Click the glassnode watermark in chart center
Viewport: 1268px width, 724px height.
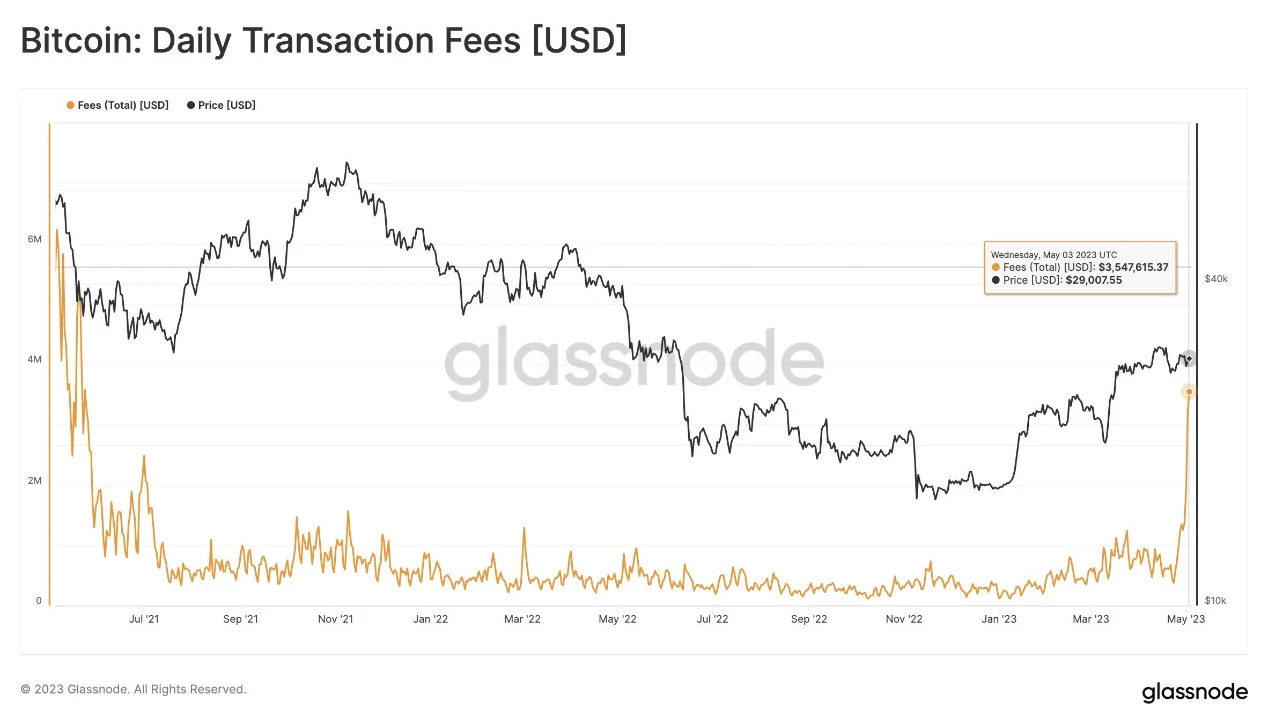click(634, 364)
